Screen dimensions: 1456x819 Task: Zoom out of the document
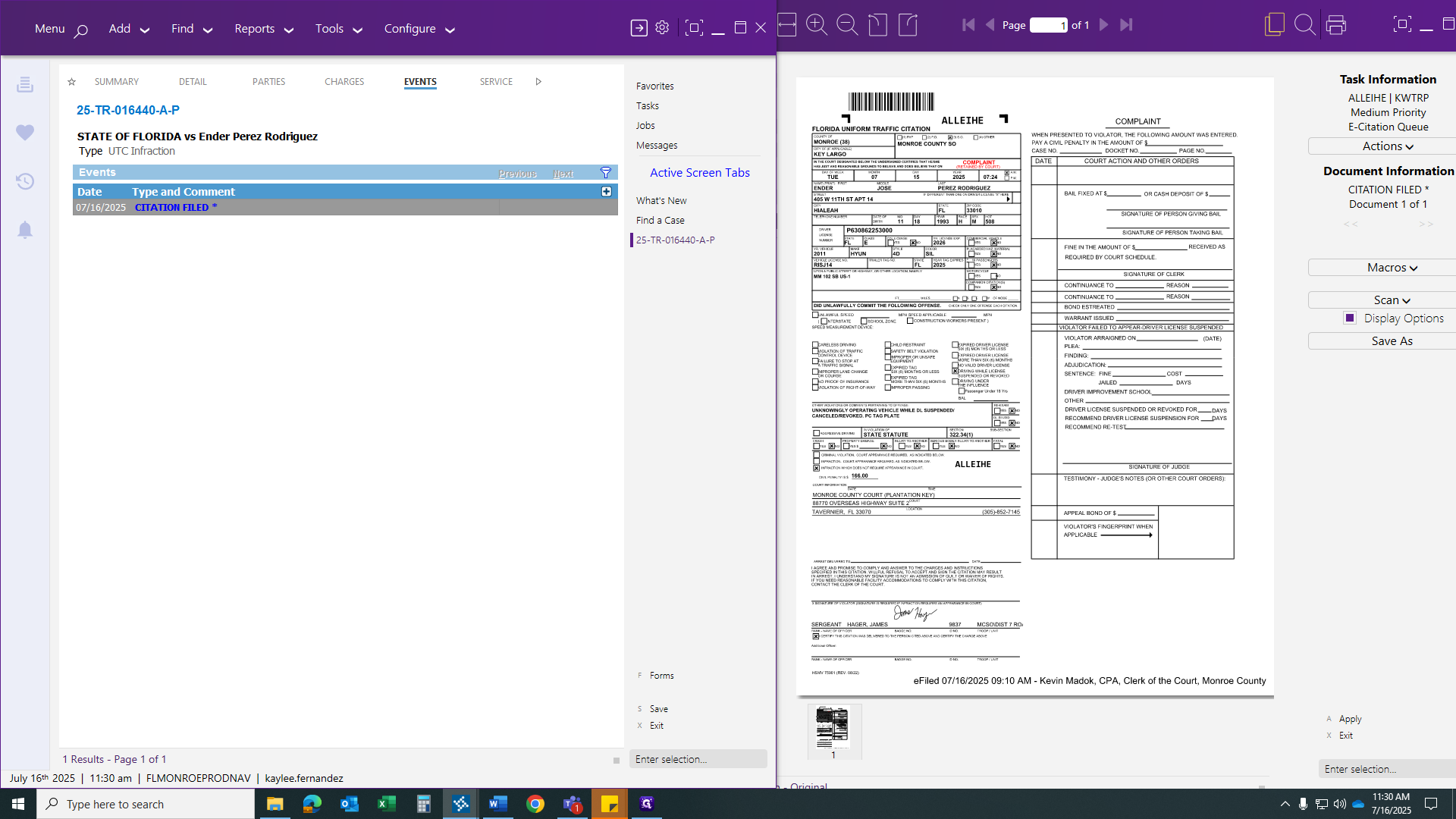[848, 25]
